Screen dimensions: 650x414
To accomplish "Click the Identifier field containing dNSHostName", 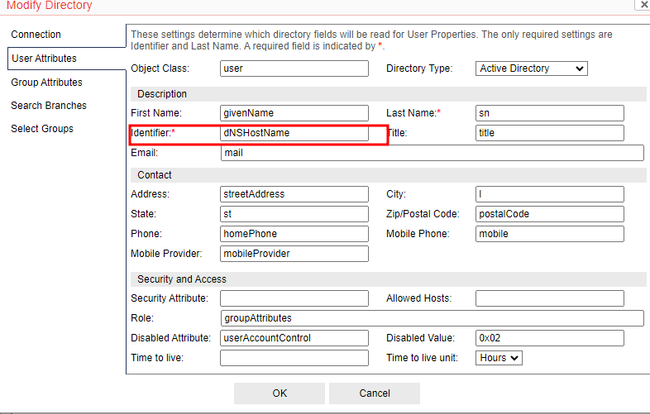I will pos(294,133).
